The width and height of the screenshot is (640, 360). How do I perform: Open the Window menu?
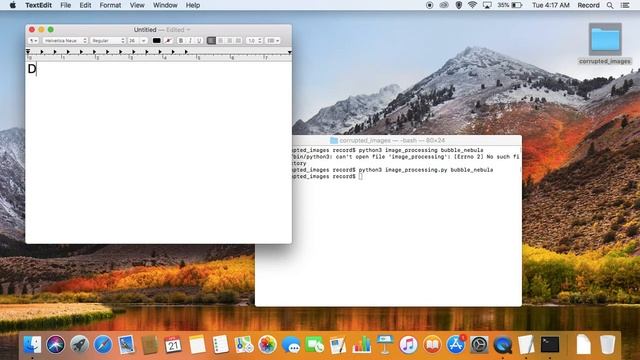point(165,5)
